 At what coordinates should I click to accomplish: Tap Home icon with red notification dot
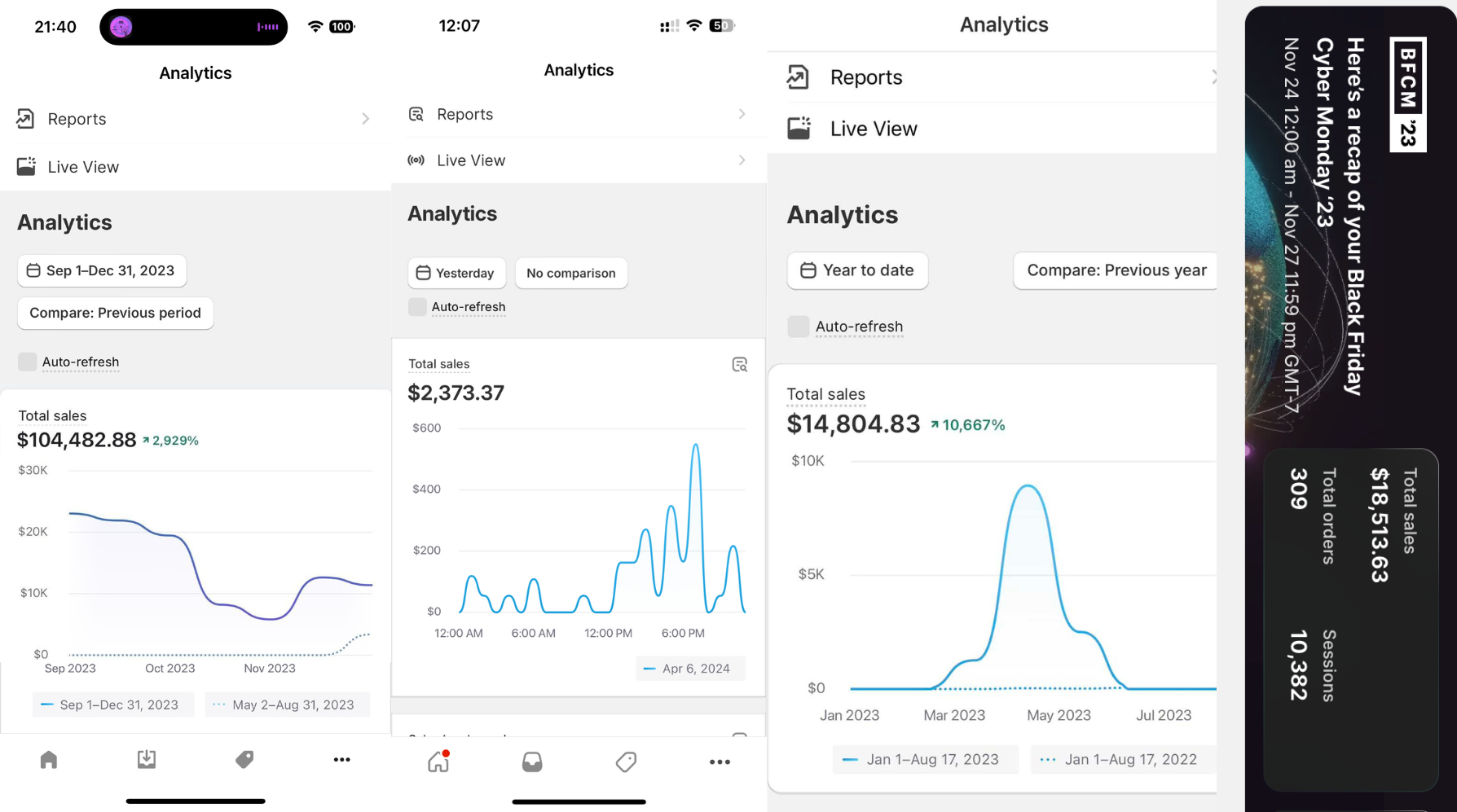click(x=438, y=762)
